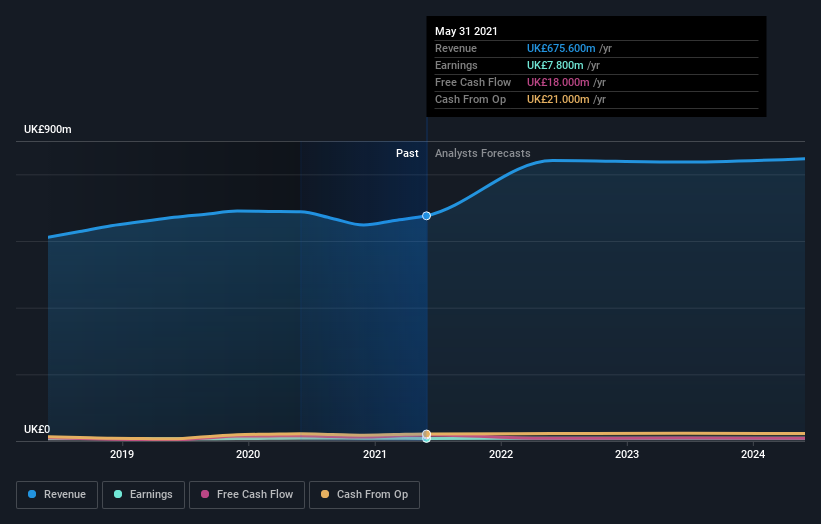Click the May 31 2021 tooltip date
The image size is (821, 524).
pos(466,31)
